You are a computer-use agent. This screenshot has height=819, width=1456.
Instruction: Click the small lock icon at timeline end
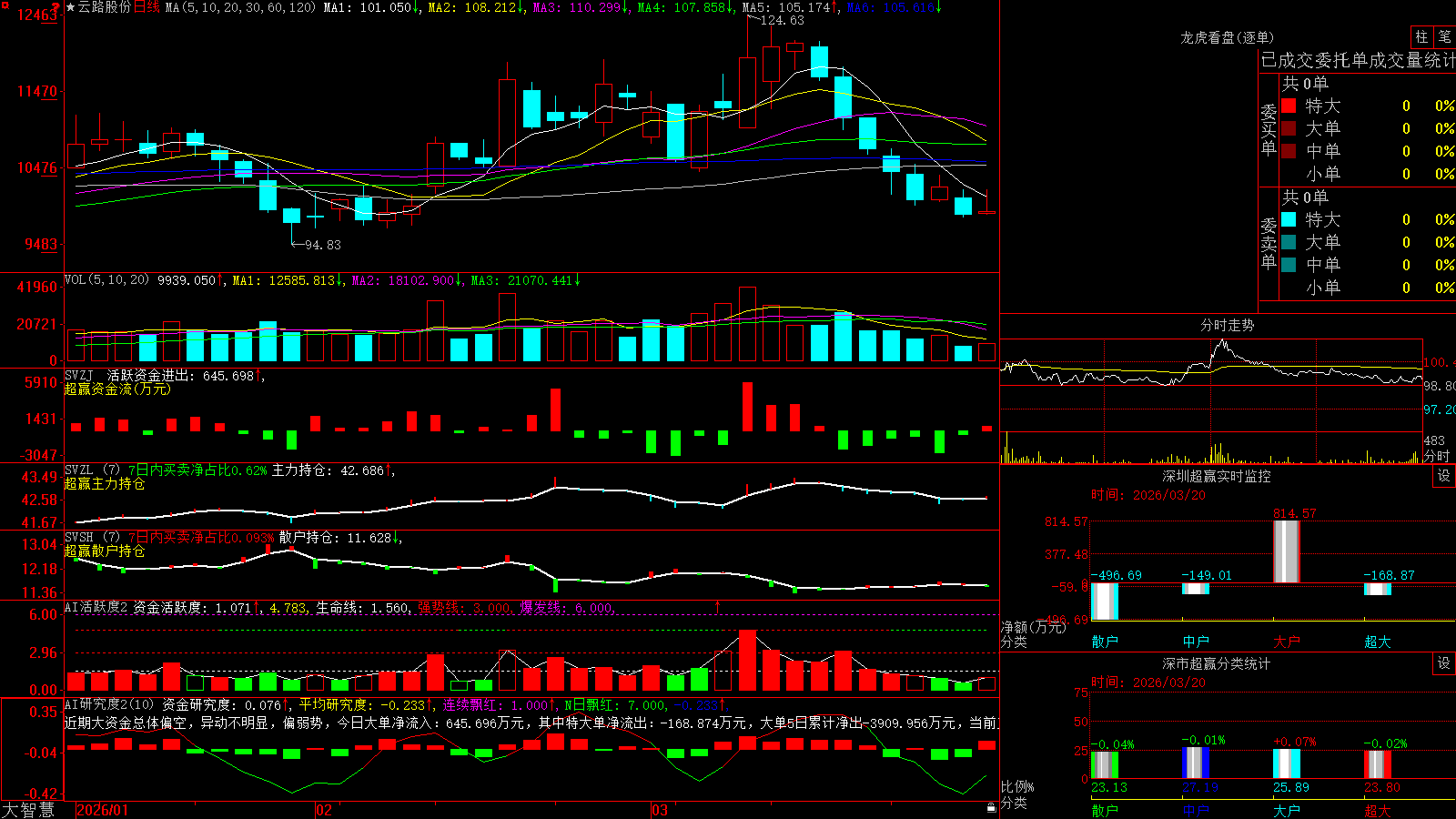point(992,807)
